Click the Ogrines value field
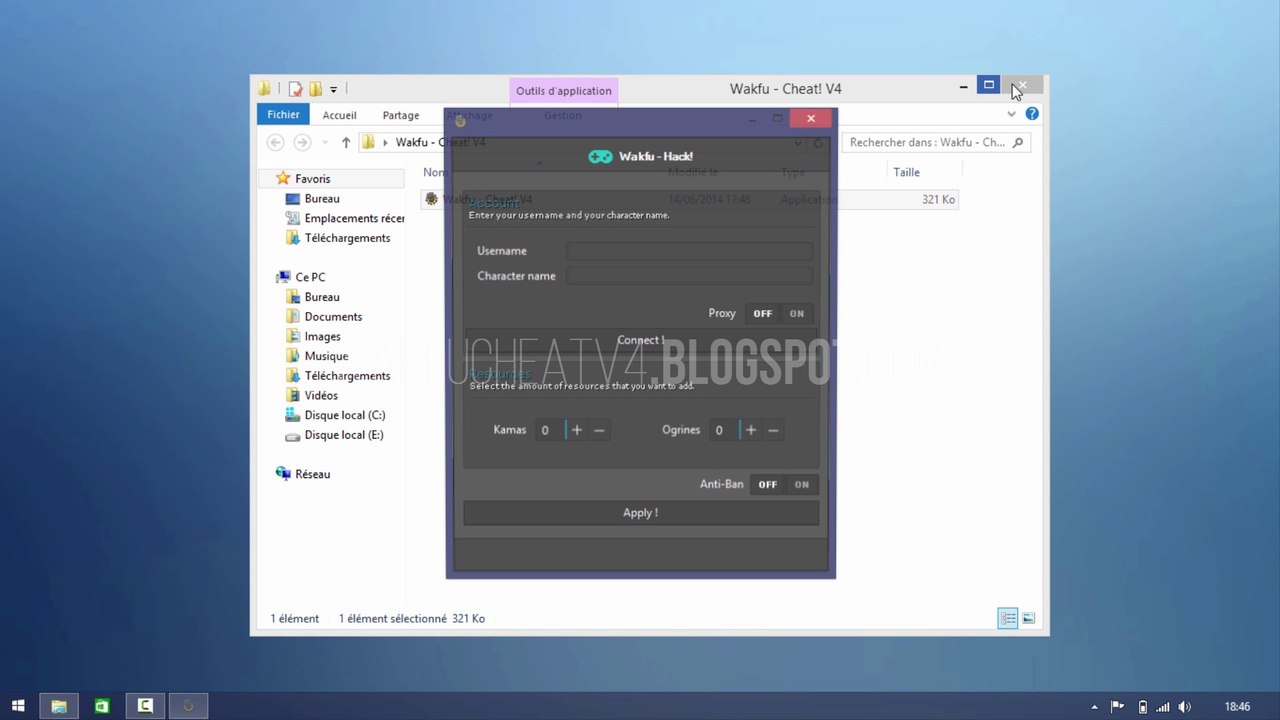1280x720 pixels. (724, 430)
